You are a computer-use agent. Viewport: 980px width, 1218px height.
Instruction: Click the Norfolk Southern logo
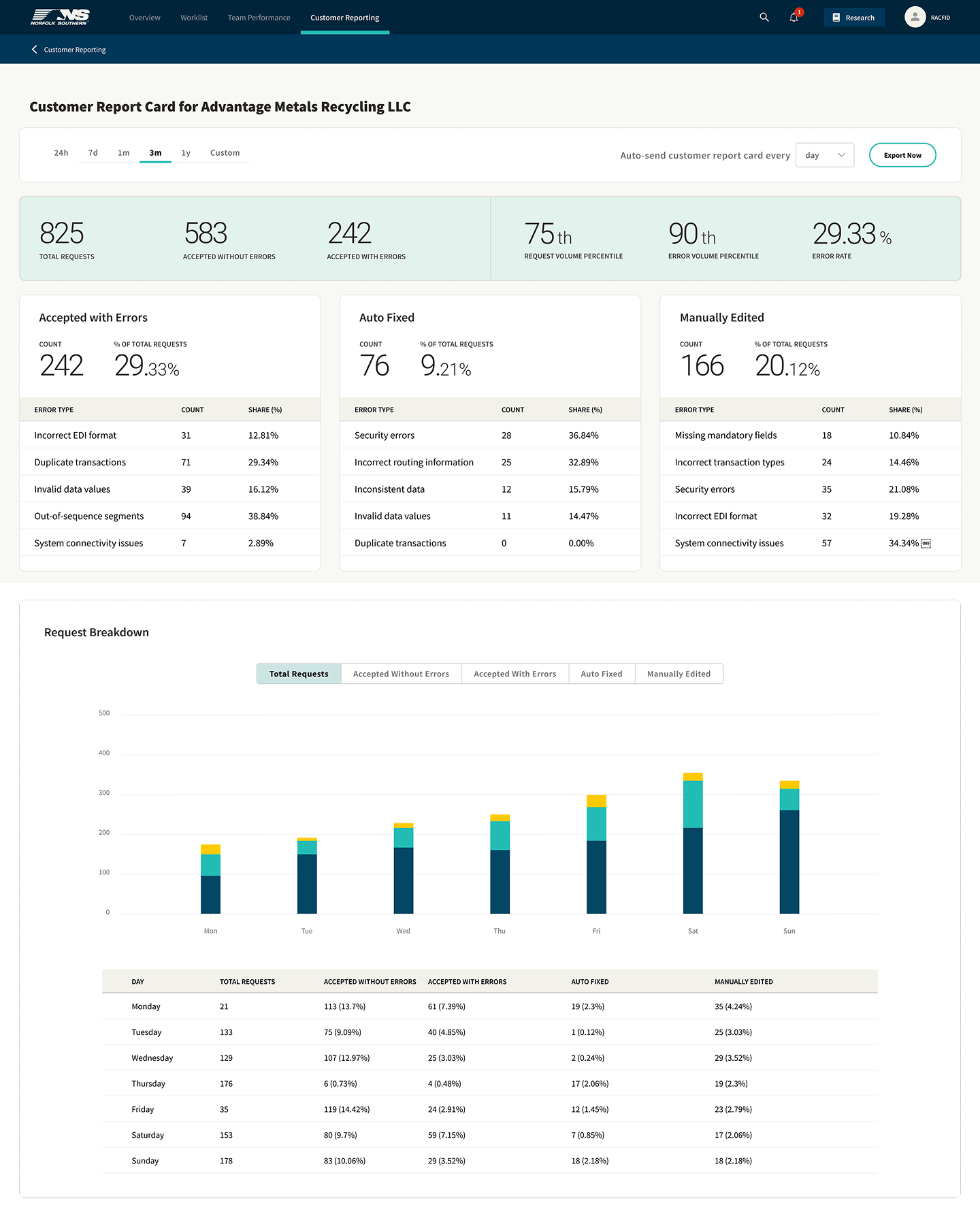pos(60,17)
